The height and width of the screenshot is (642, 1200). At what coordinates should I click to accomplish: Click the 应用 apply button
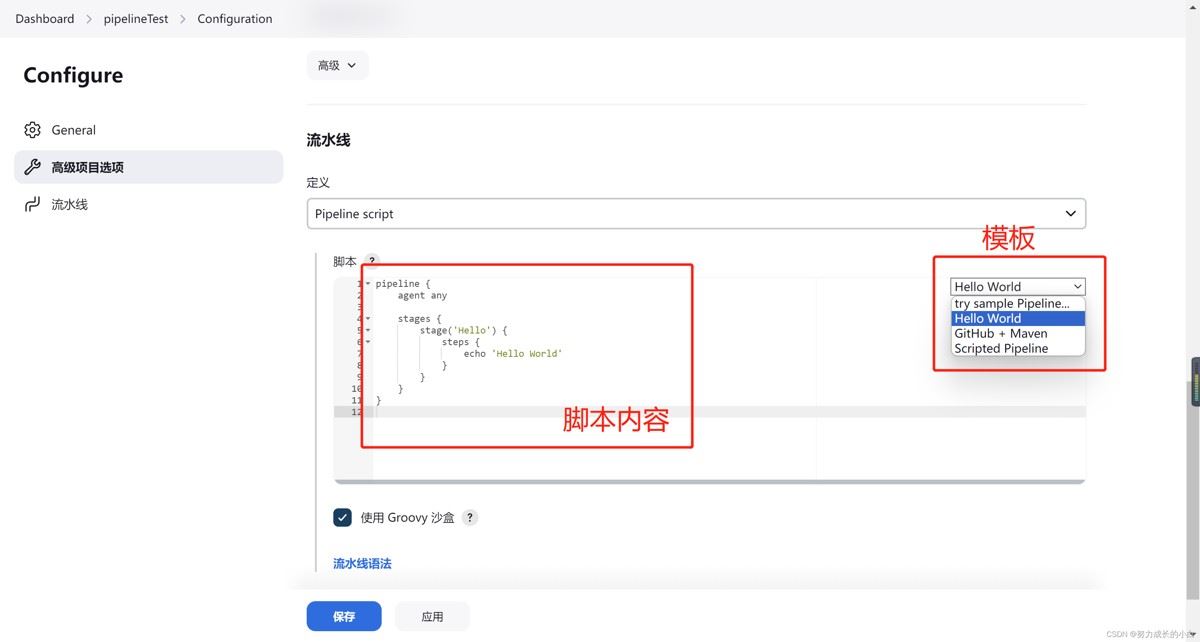pos(432,616)
